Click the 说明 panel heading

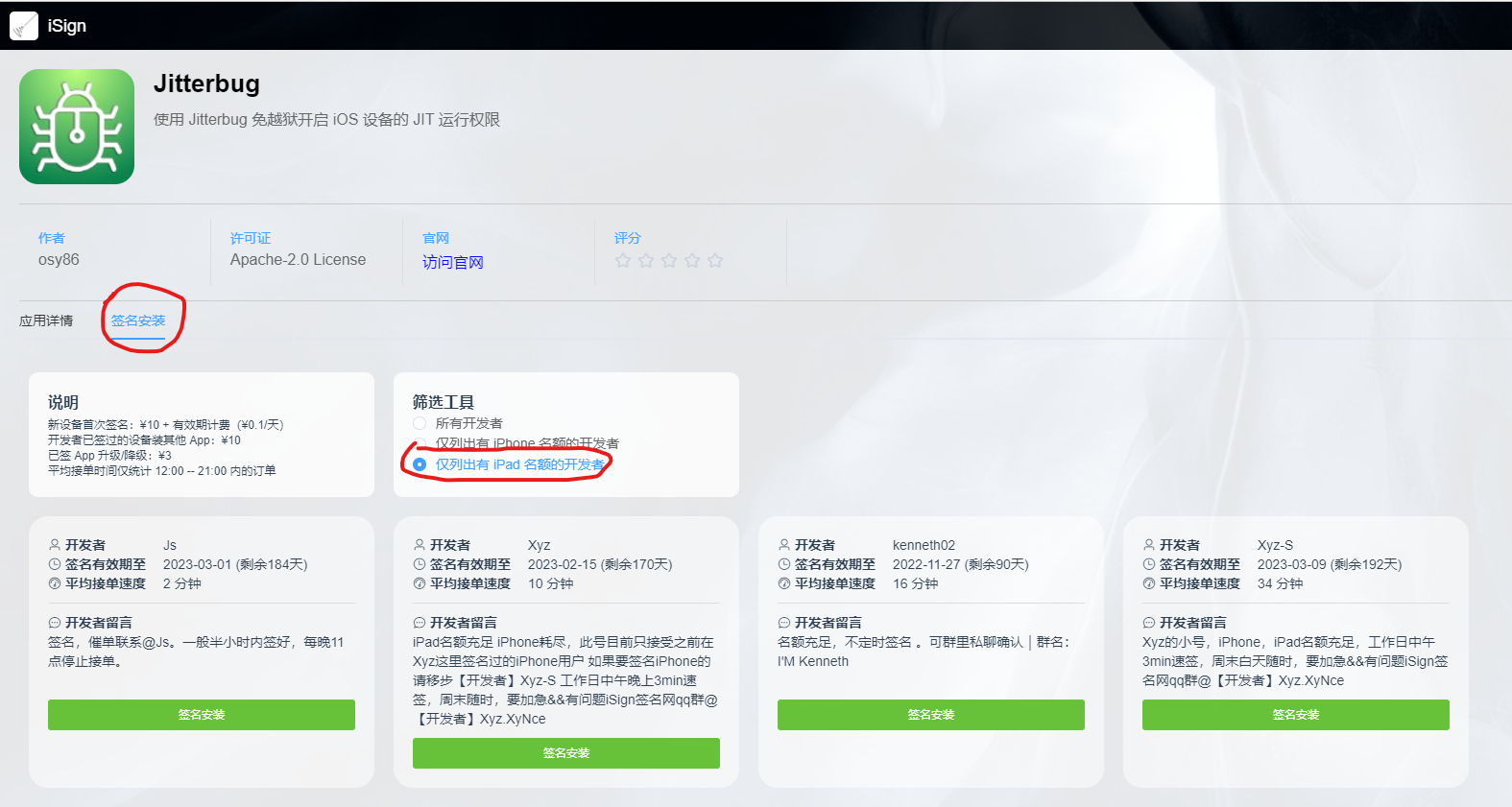63,402
